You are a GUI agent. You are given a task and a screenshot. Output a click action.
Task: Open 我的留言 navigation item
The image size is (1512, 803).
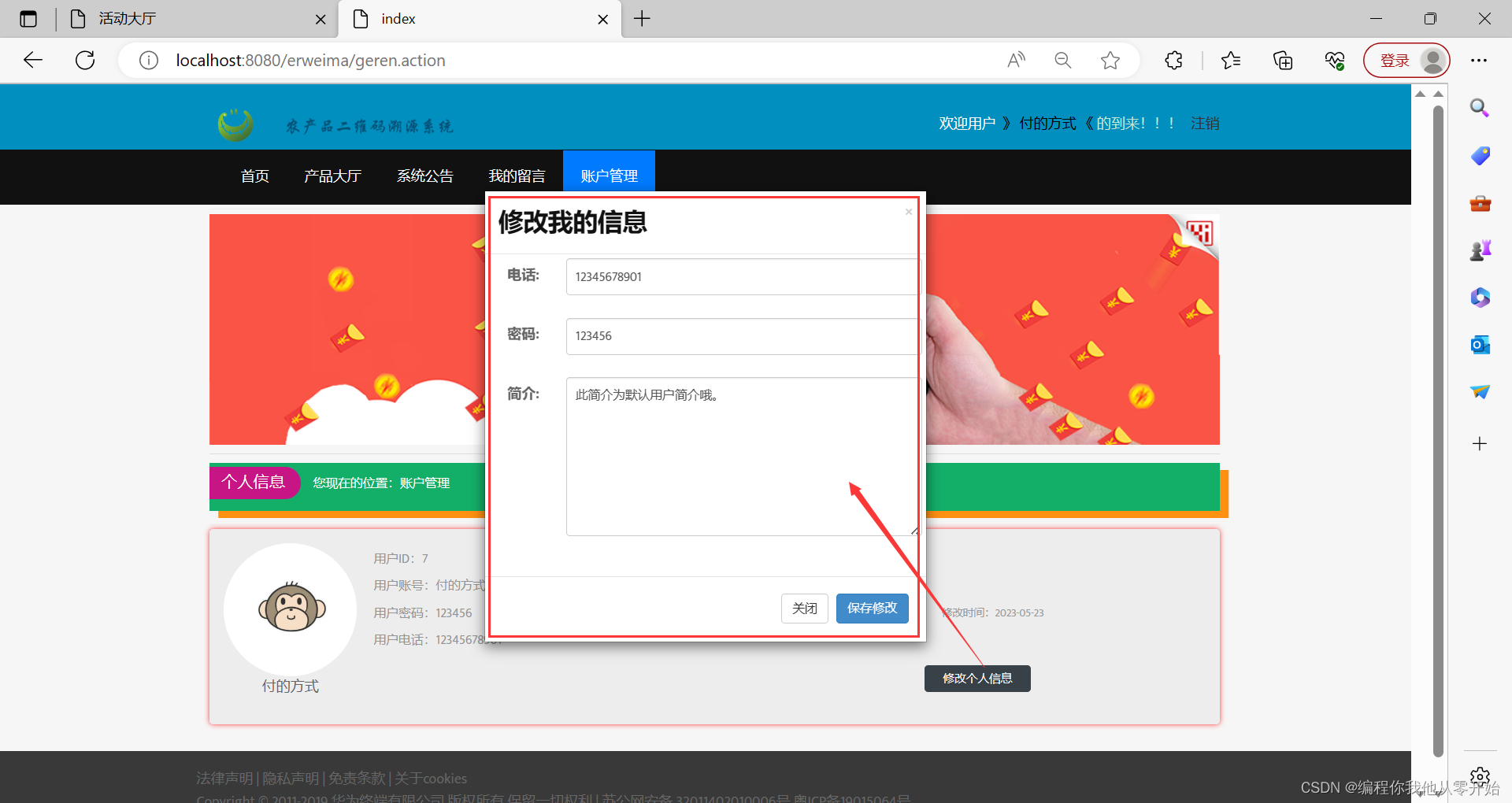click(517, 176)
